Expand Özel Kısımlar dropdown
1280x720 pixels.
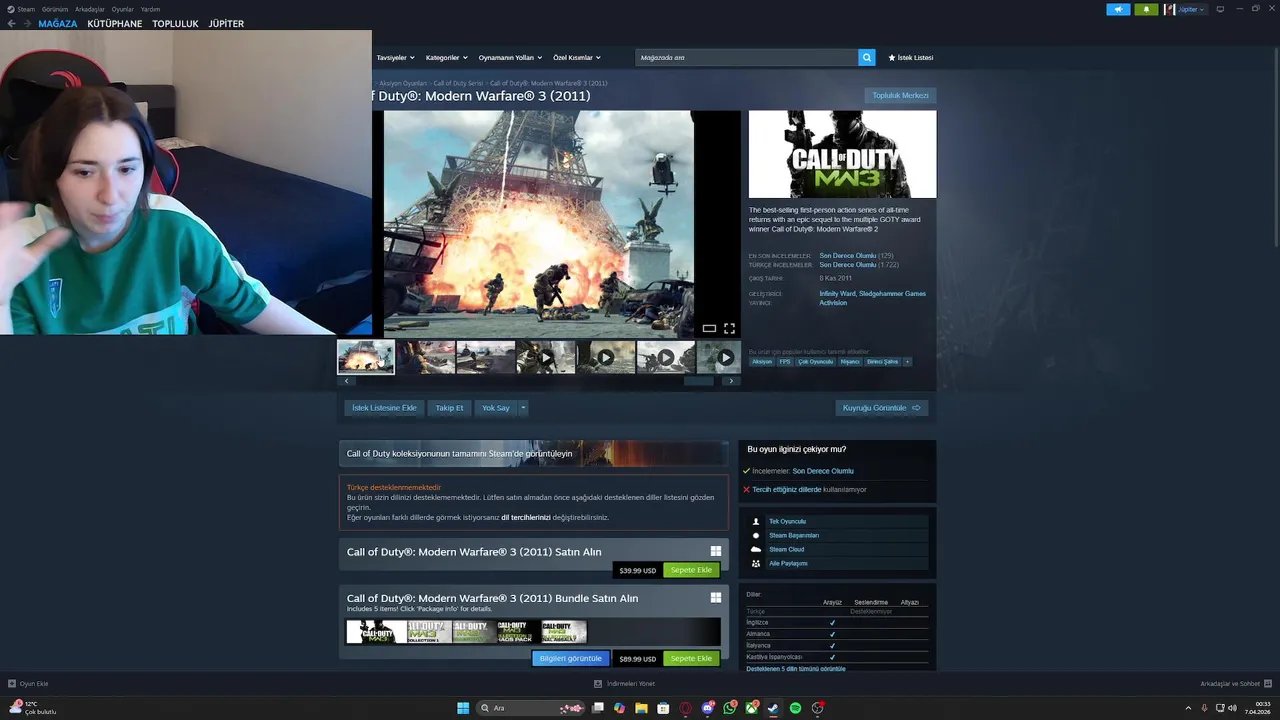pyautogui.click(x=577, y=58)
